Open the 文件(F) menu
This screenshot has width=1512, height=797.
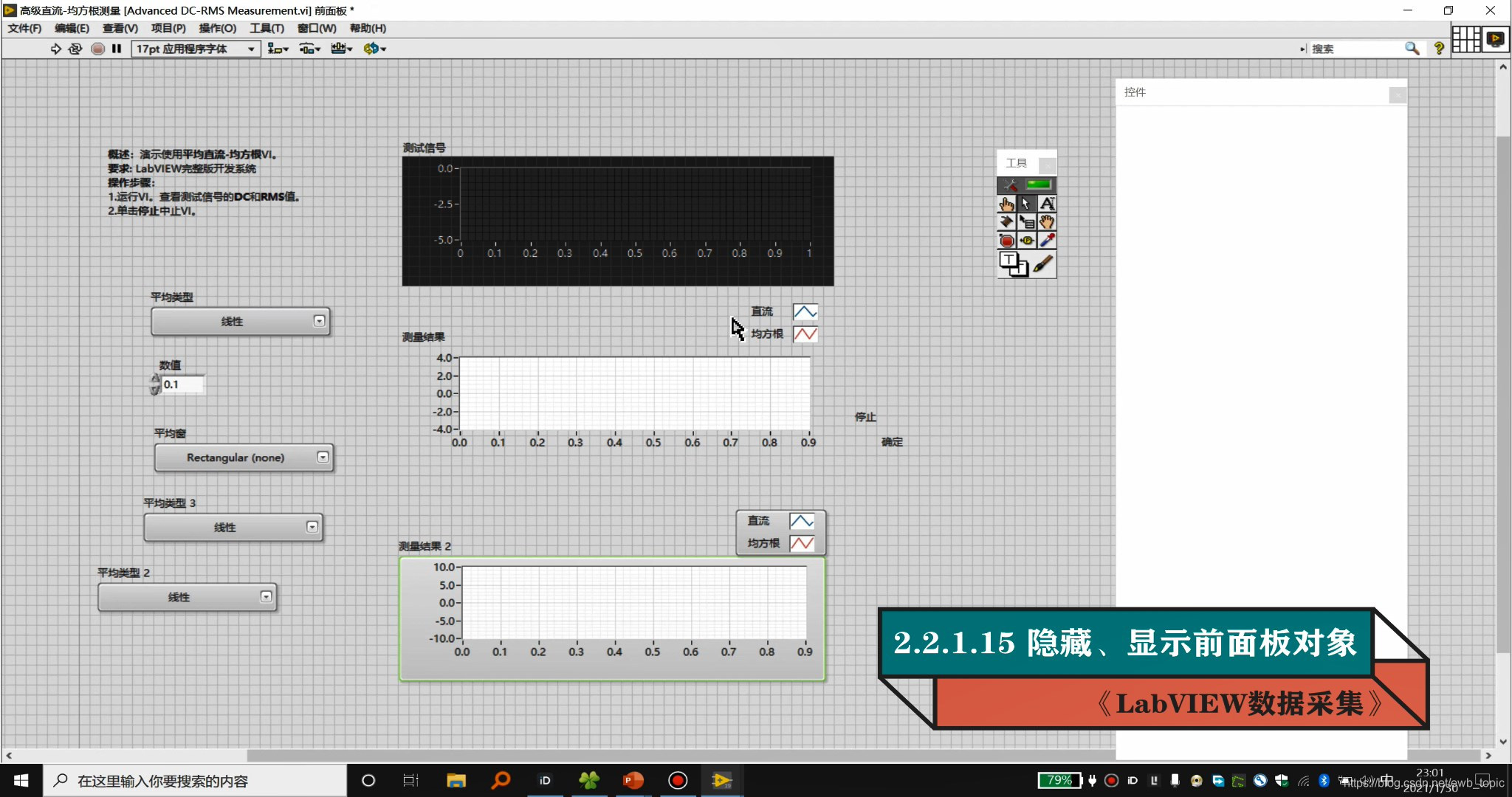(24, 28)
